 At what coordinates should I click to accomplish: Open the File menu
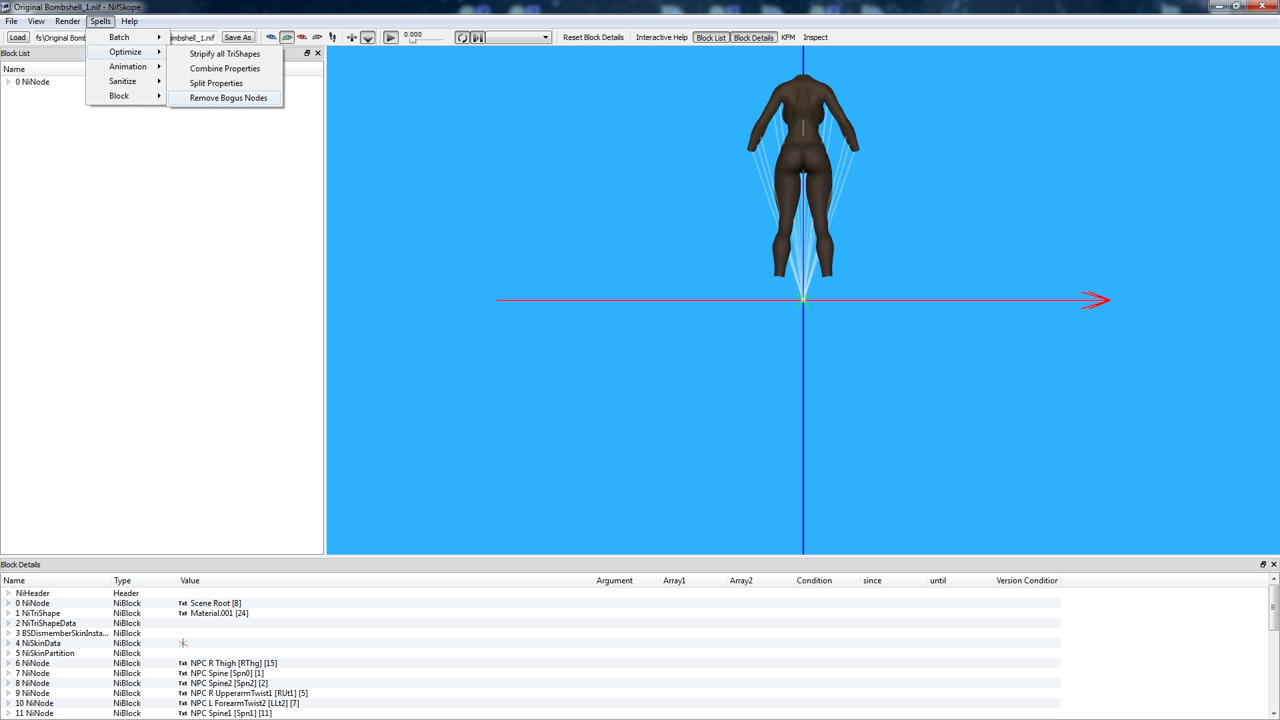[x=12, y=21]
